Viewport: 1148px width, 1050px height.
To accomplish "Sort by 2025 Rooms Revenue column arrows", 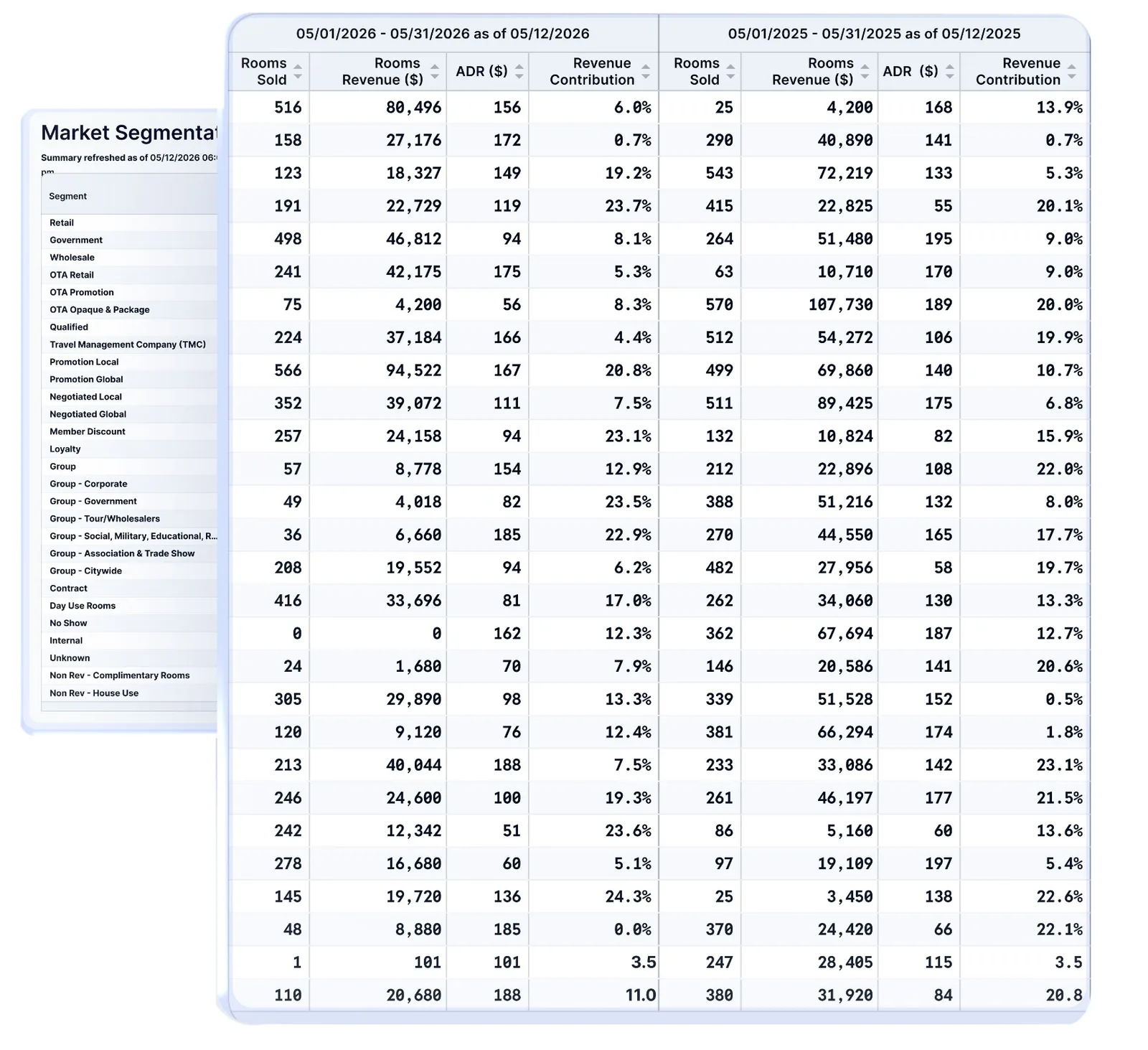I will tap(865, 72).
